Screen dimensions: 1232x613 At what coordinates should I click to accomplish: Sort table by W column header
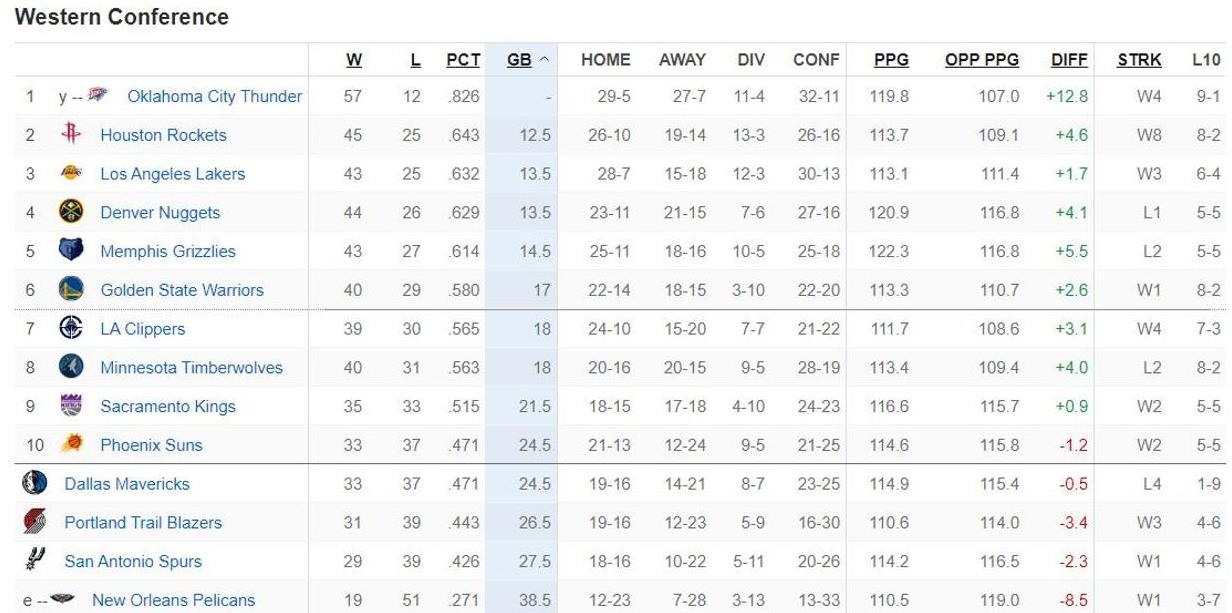pyautogui.click(x=354, y=60)
